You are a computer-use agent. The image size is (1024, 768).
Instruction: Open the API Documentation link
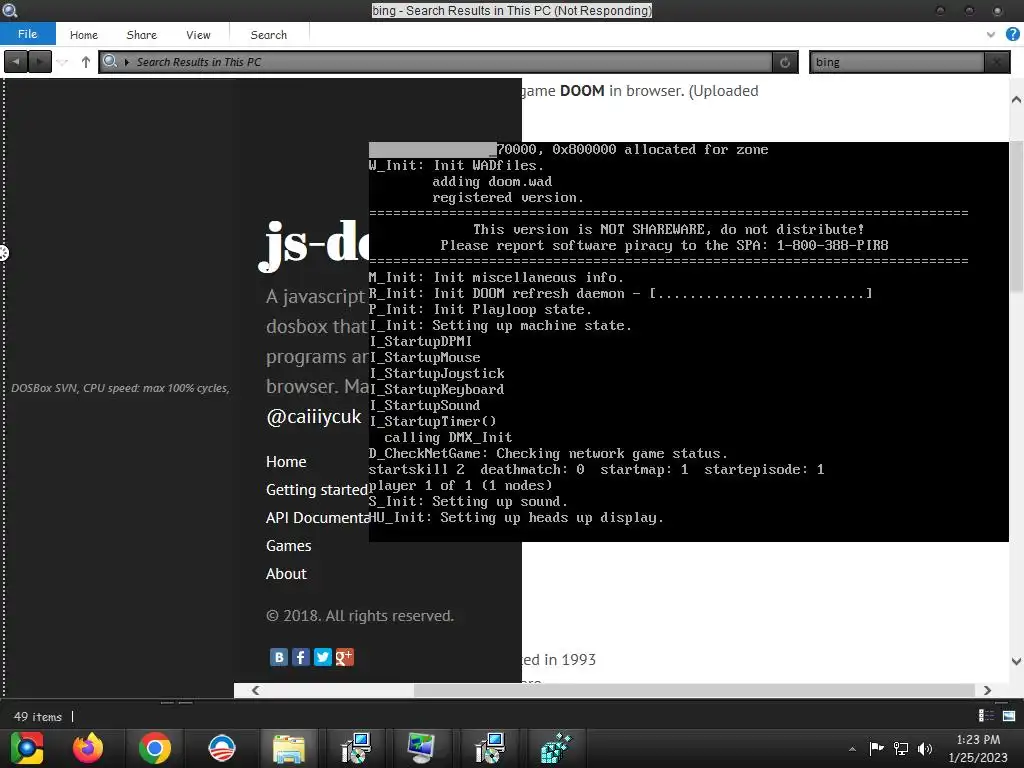click(x=317, y=518)
